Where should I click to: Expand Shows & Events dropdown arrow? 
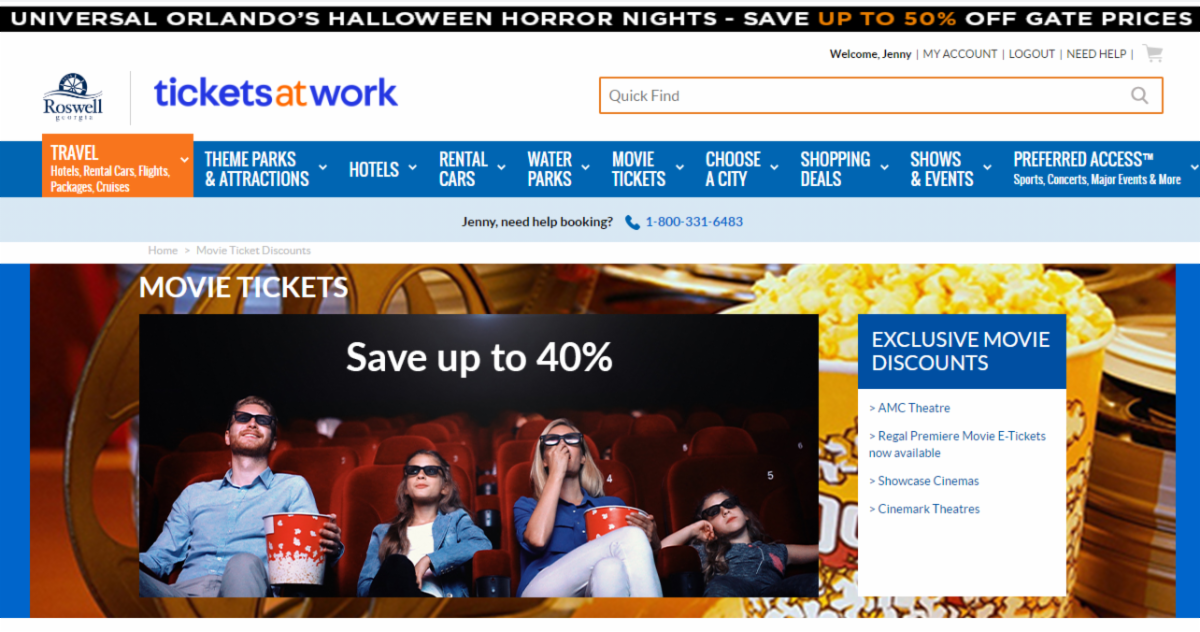coord(986,168)
